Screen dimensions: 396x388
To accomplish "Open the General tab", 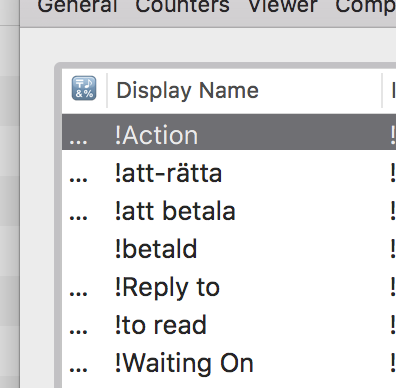I will (77, 6).
